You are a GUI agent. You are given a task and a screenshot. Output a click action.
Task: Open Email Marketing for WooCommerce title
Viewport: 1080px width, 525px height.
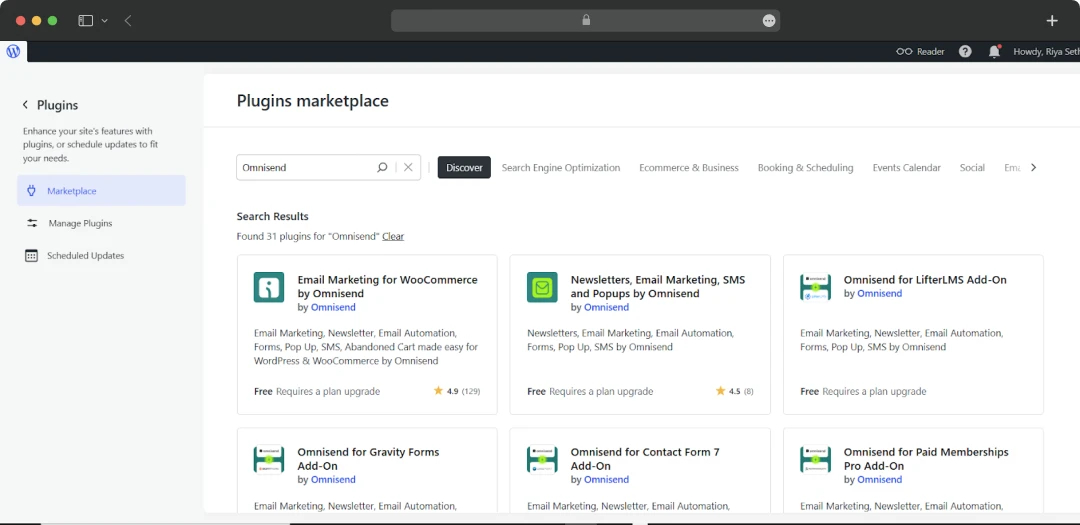[x=387, y=287]
